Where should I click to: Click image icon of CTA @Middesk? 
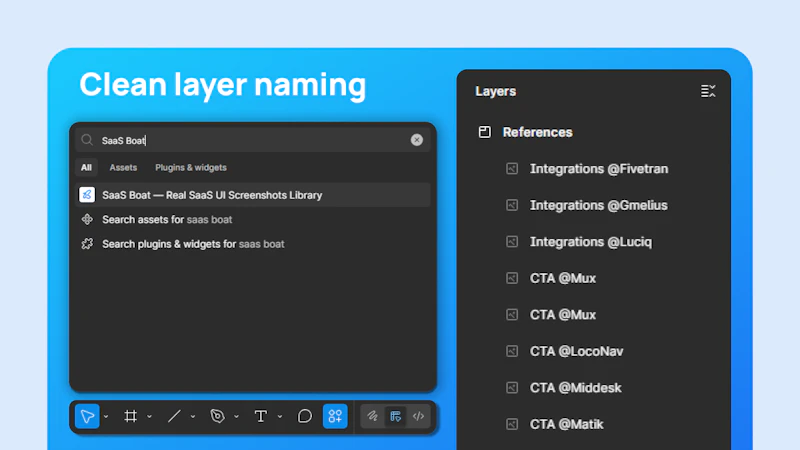point(512,388)
